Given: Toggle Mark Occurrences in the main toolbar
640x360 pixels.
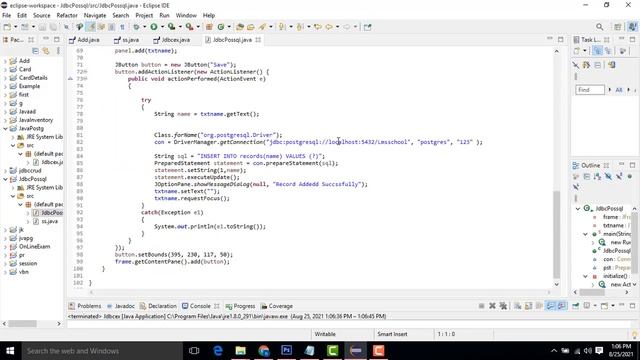Looking at the screenshot, I should tap(90, 27).
